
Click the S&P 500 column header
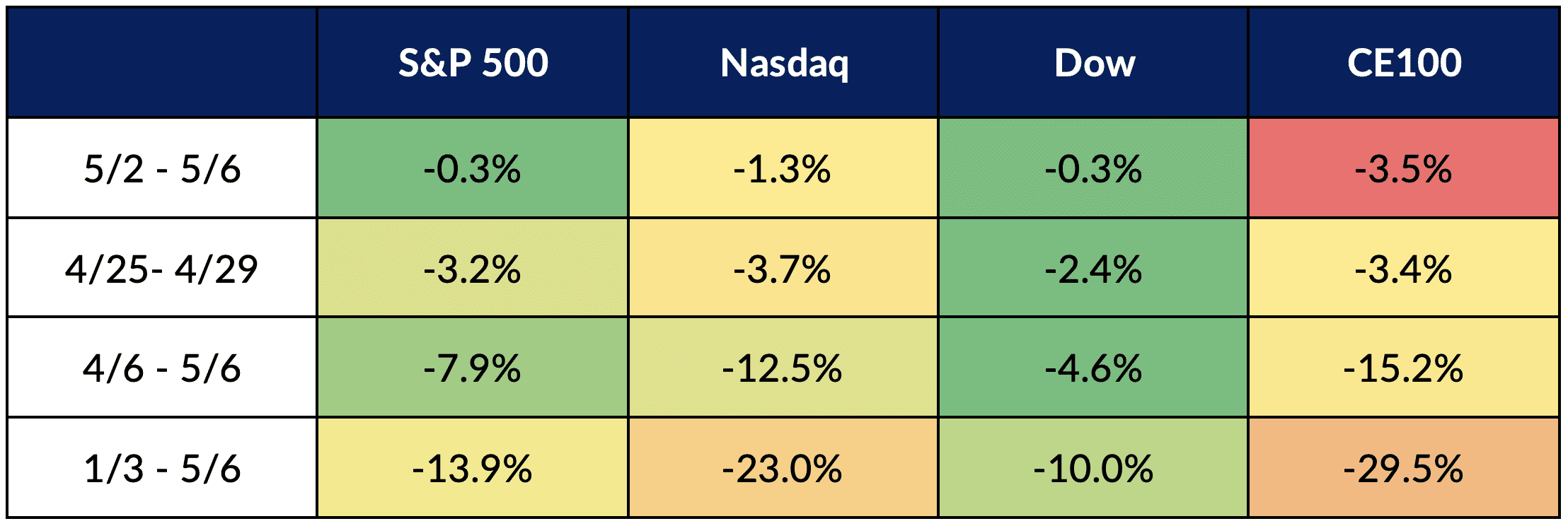473,63
